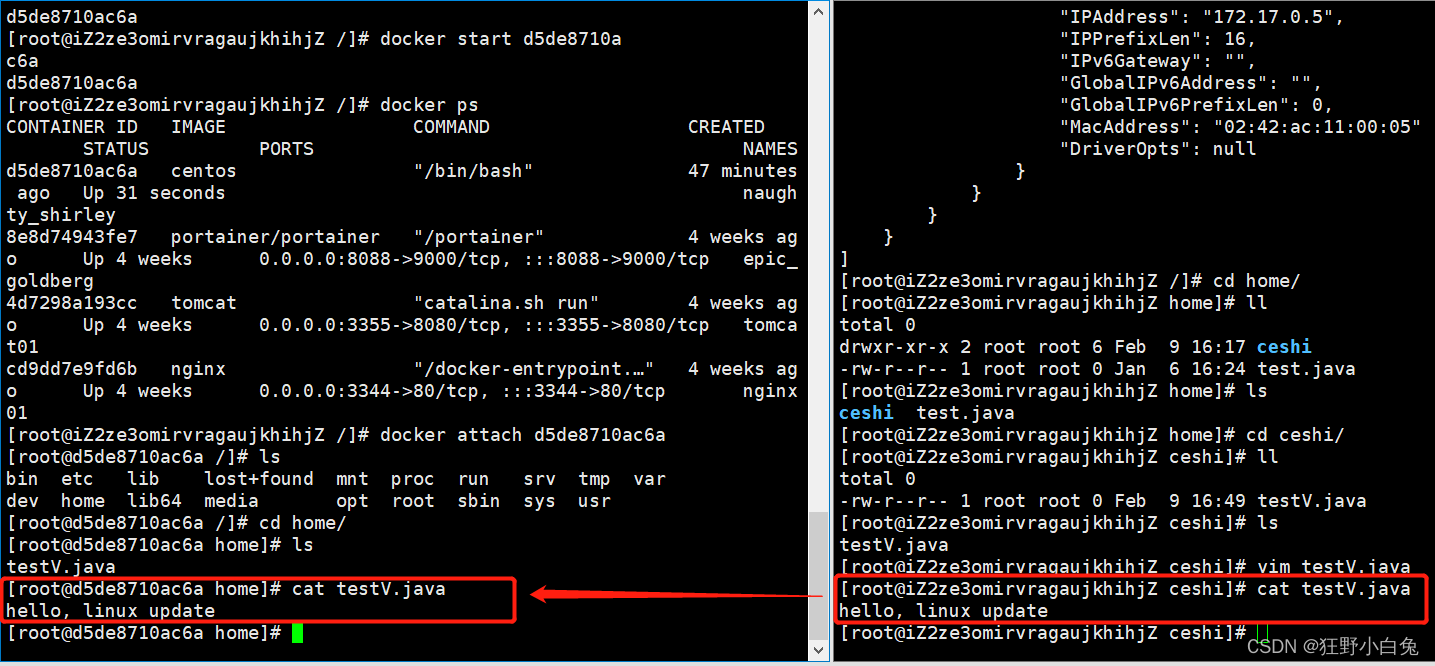Click the "DriverOpts": null line

(1158, 149)
